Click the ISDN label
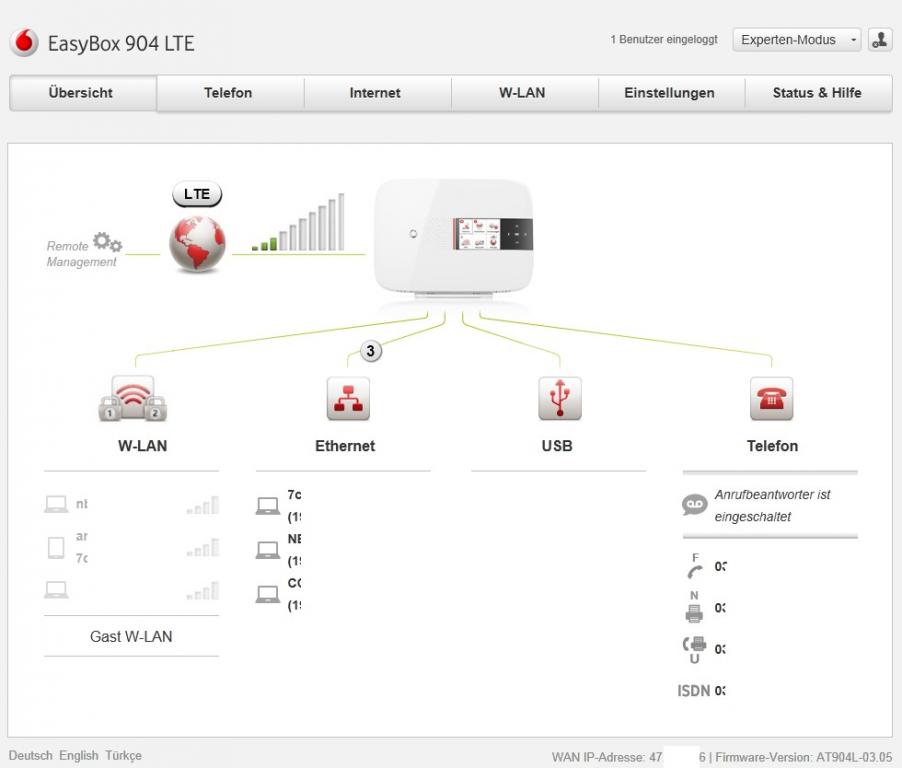The width and height of the screenshot is (902, 768). click(x=693, y=690)
